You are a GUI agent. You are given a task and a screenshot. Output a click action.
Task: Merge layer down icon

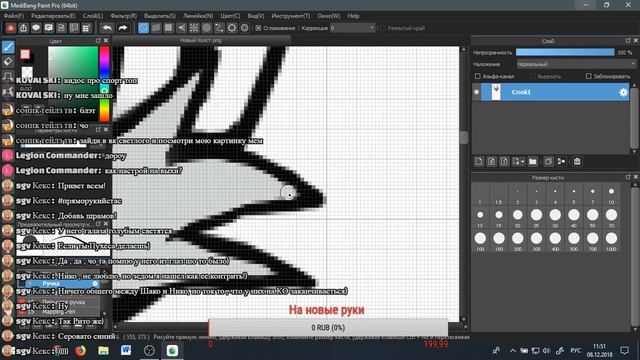coord(561,162)
